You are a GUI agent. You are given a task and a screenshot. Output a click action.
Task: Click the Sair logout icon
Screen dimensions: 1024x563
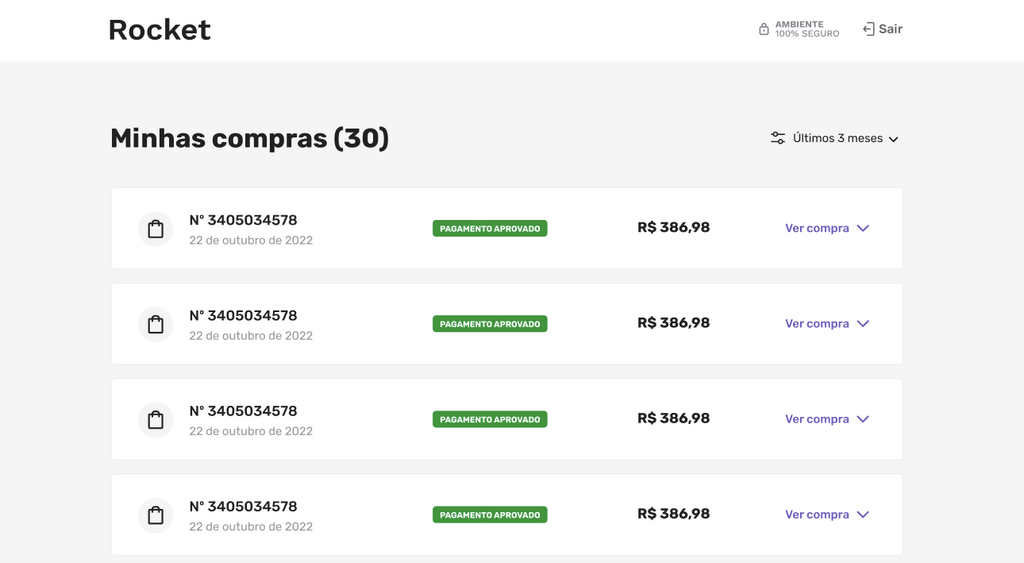tap(869, 29)
